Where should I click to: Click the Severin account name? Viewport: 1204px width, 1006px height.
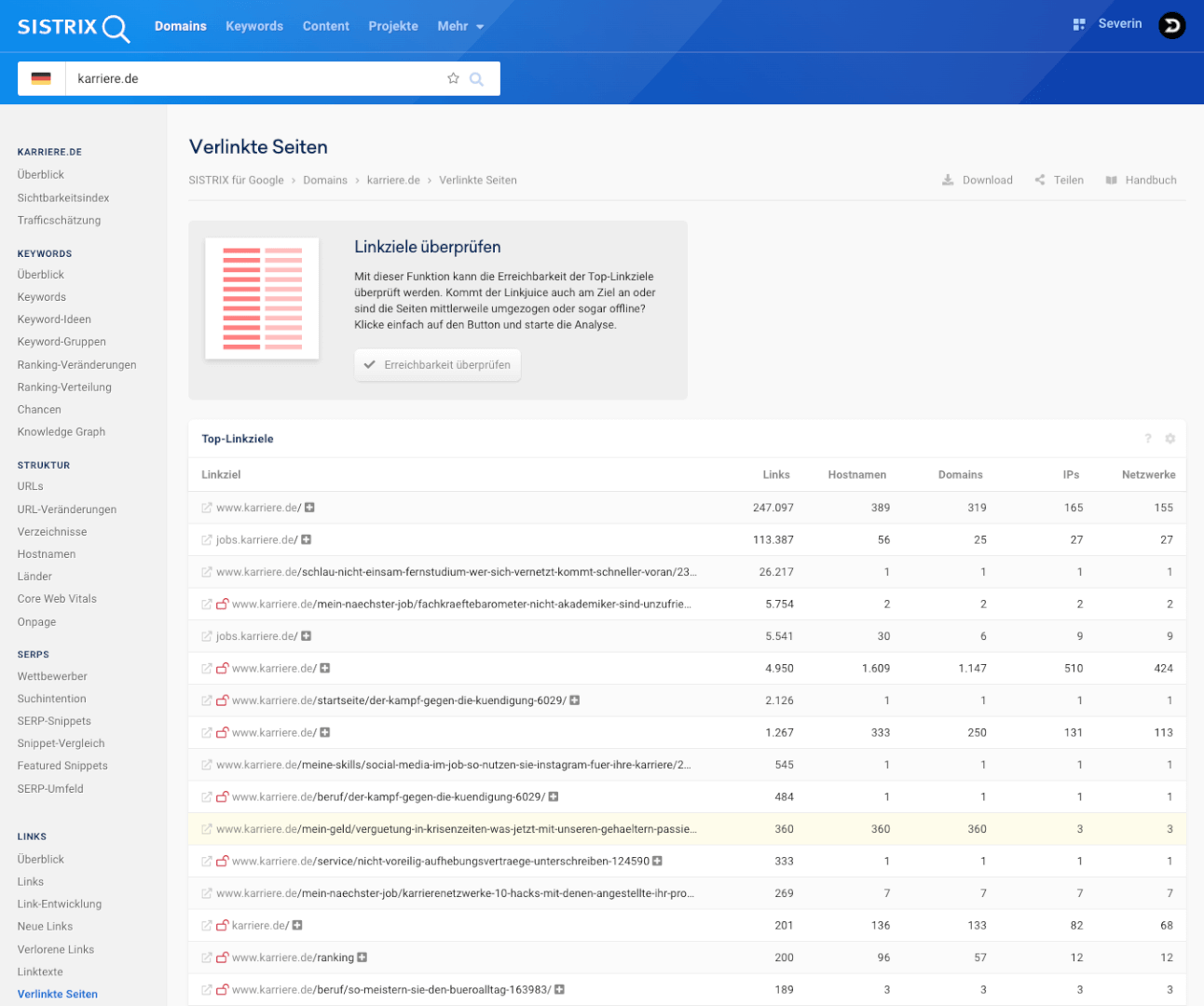point(1120,24)
